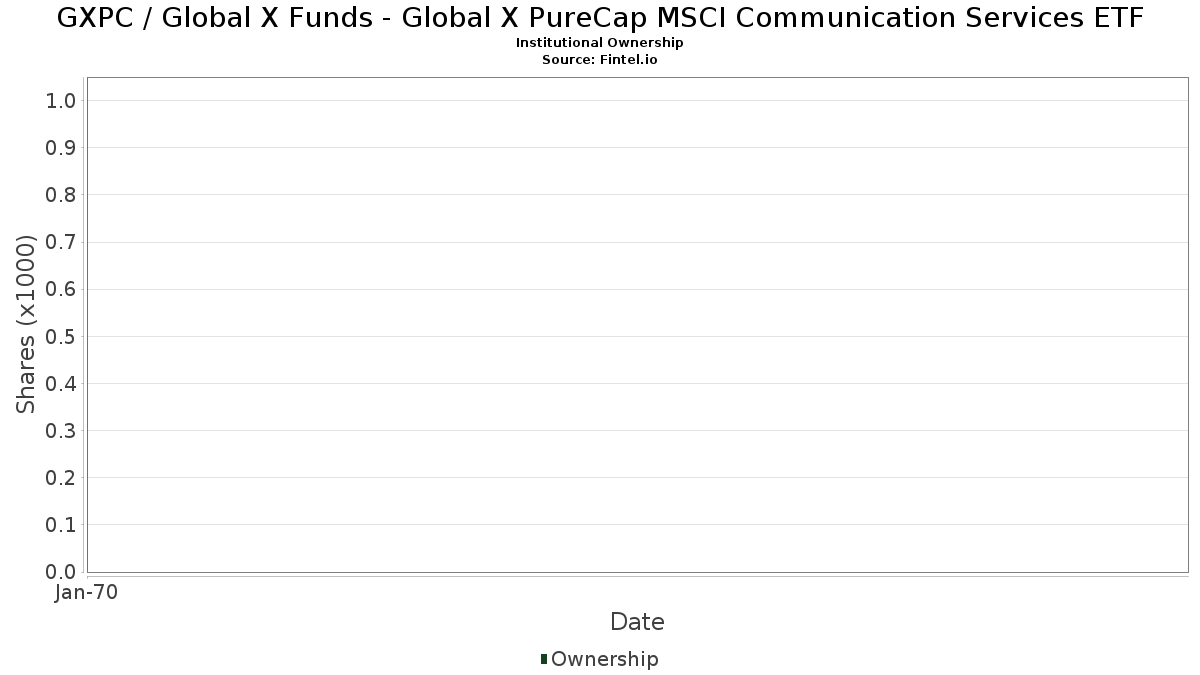Click the center of the empty plot area
Image resolution: width=1200 pixels, height=675 pixels.
coord(637,325)
